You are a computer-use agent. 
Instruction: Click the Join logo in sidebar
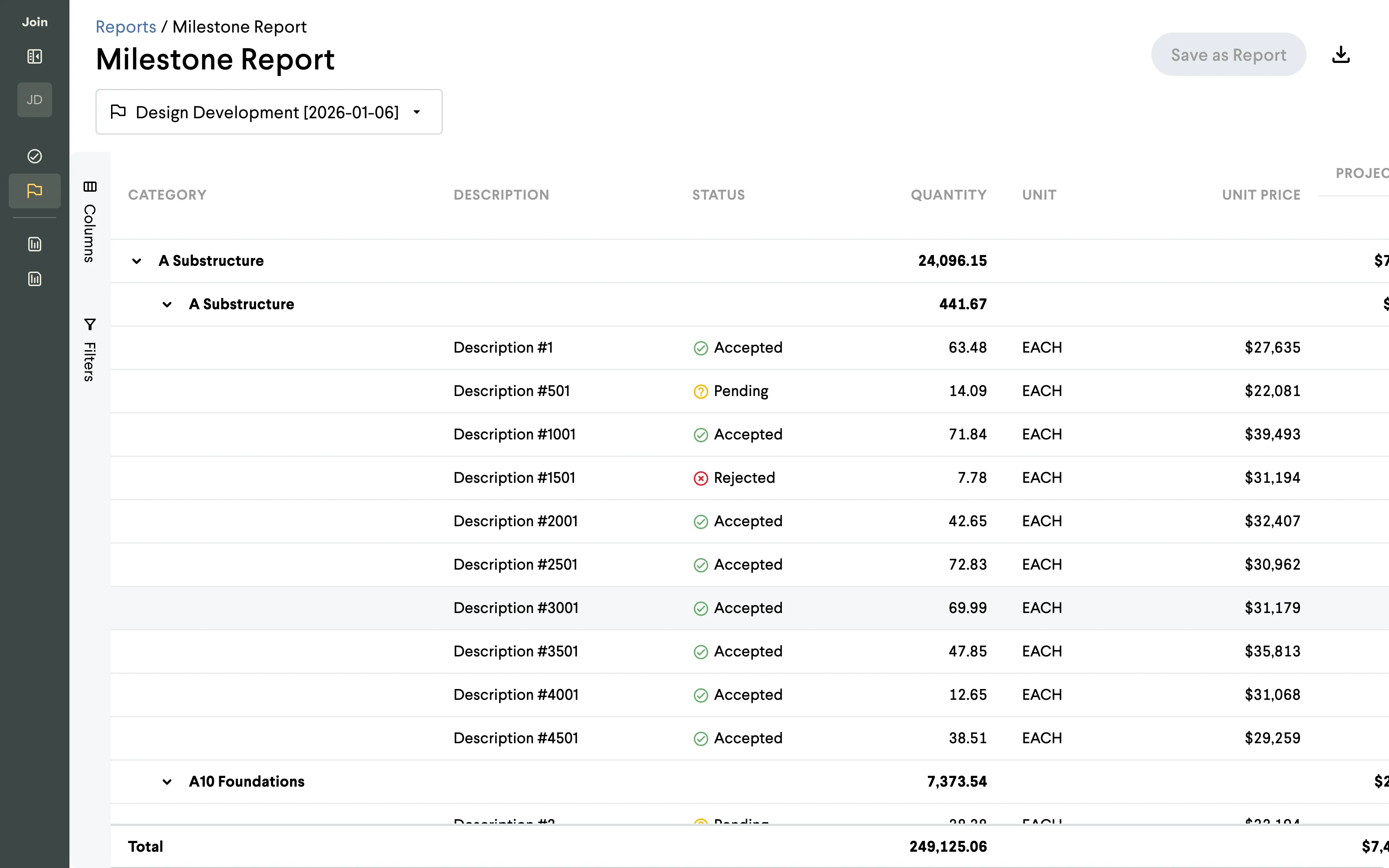[34, 22]
